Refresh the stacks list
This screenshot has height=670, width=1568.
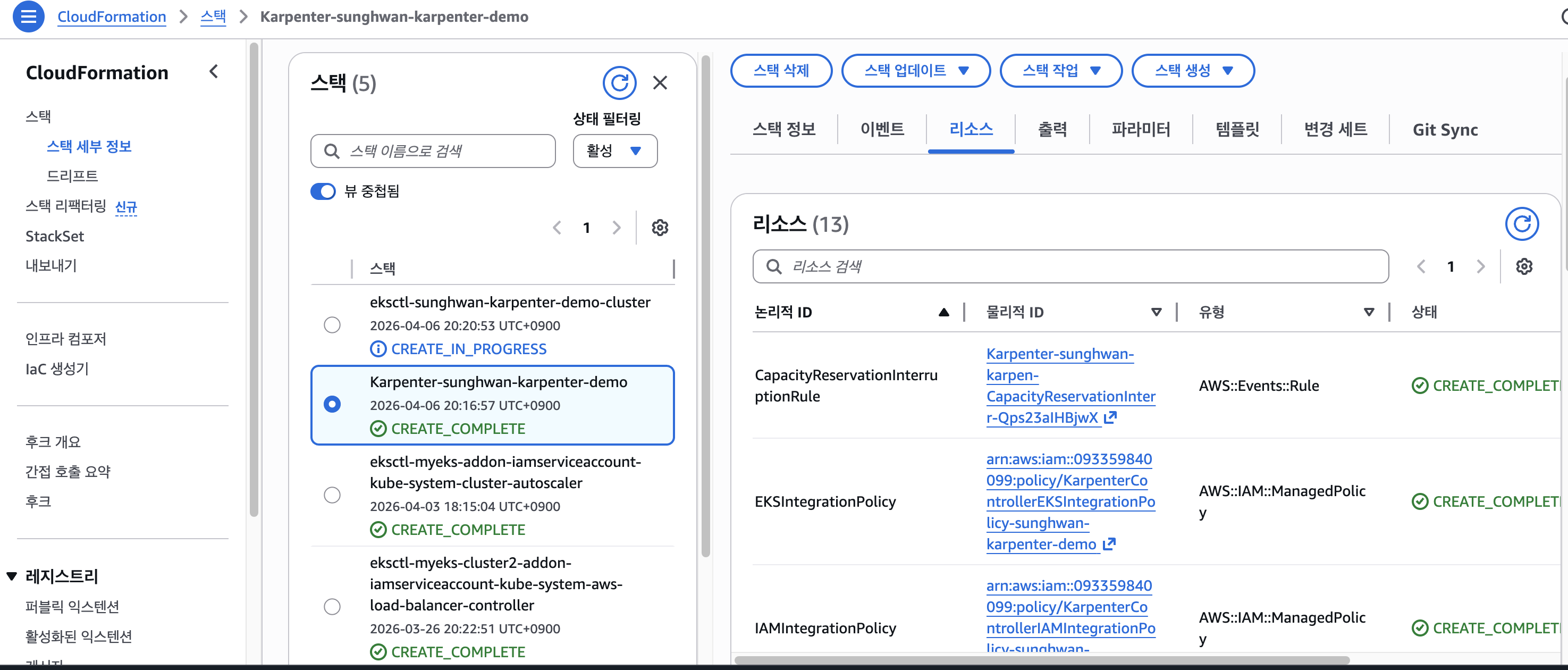point(619,83)
